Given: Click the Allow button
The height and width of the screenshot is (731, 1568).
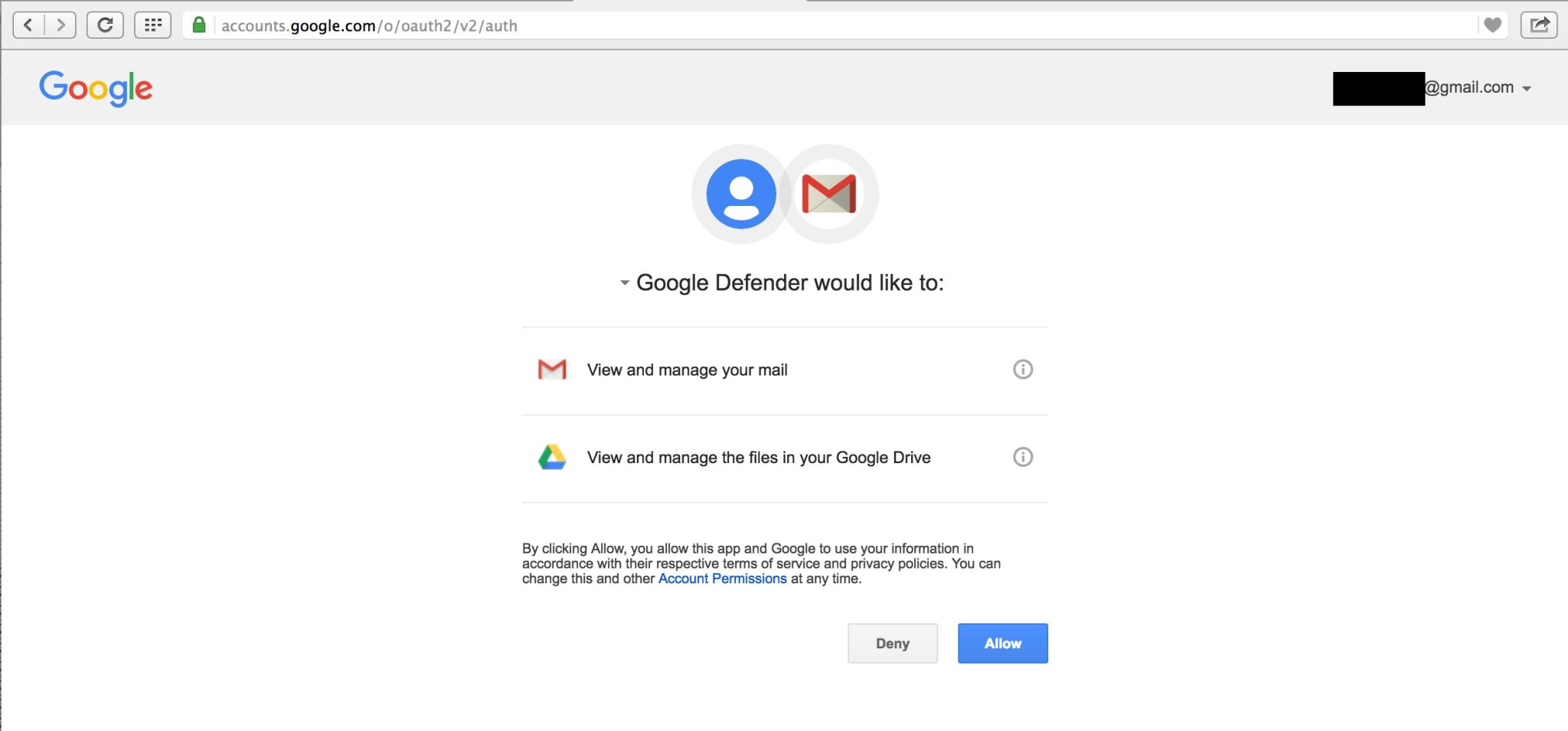Looking at the screenshot, I should pyautogui.click(x=1002, y=643).
